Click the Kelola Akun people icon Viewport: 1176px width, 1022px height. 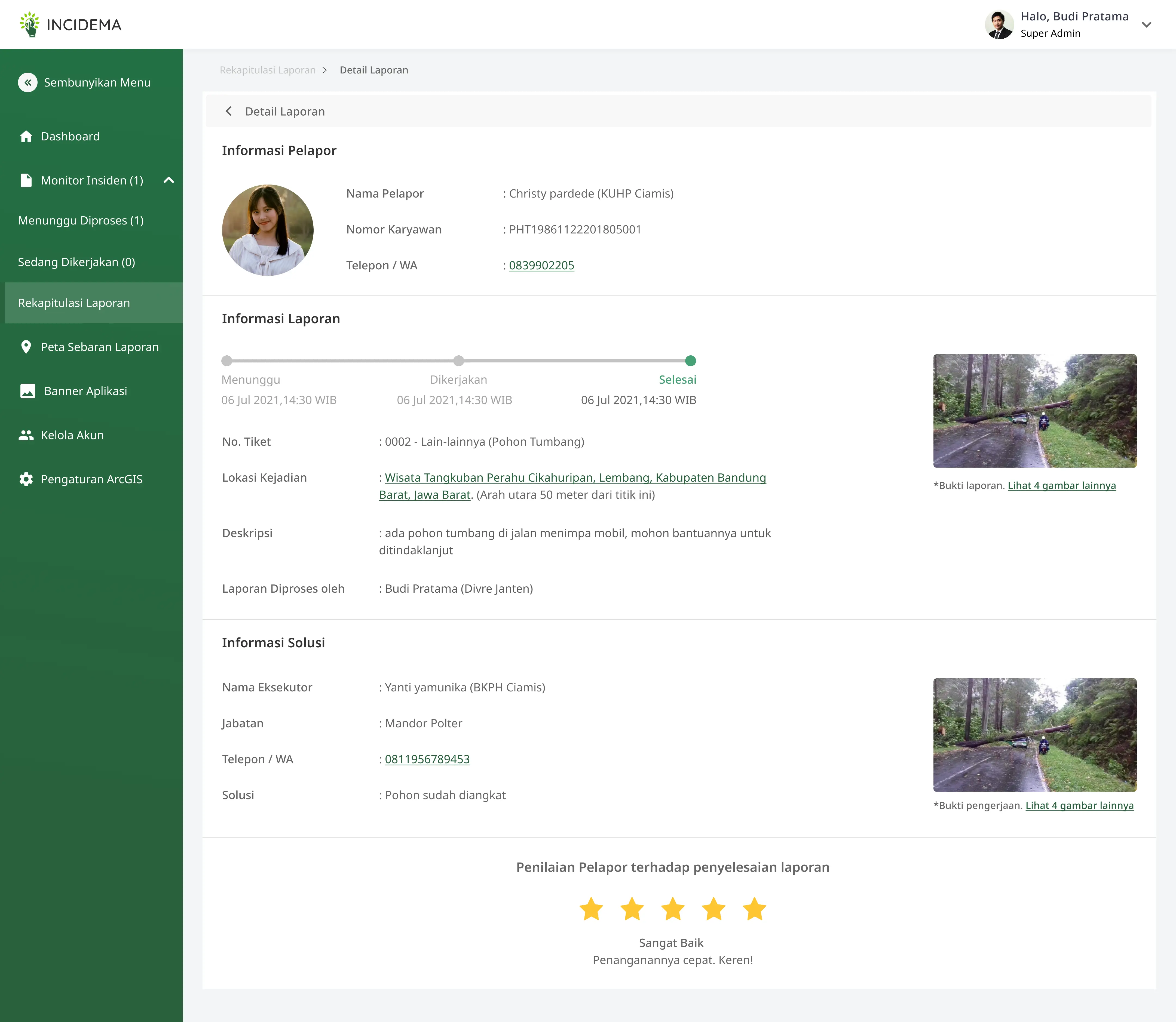click(26, 435)
